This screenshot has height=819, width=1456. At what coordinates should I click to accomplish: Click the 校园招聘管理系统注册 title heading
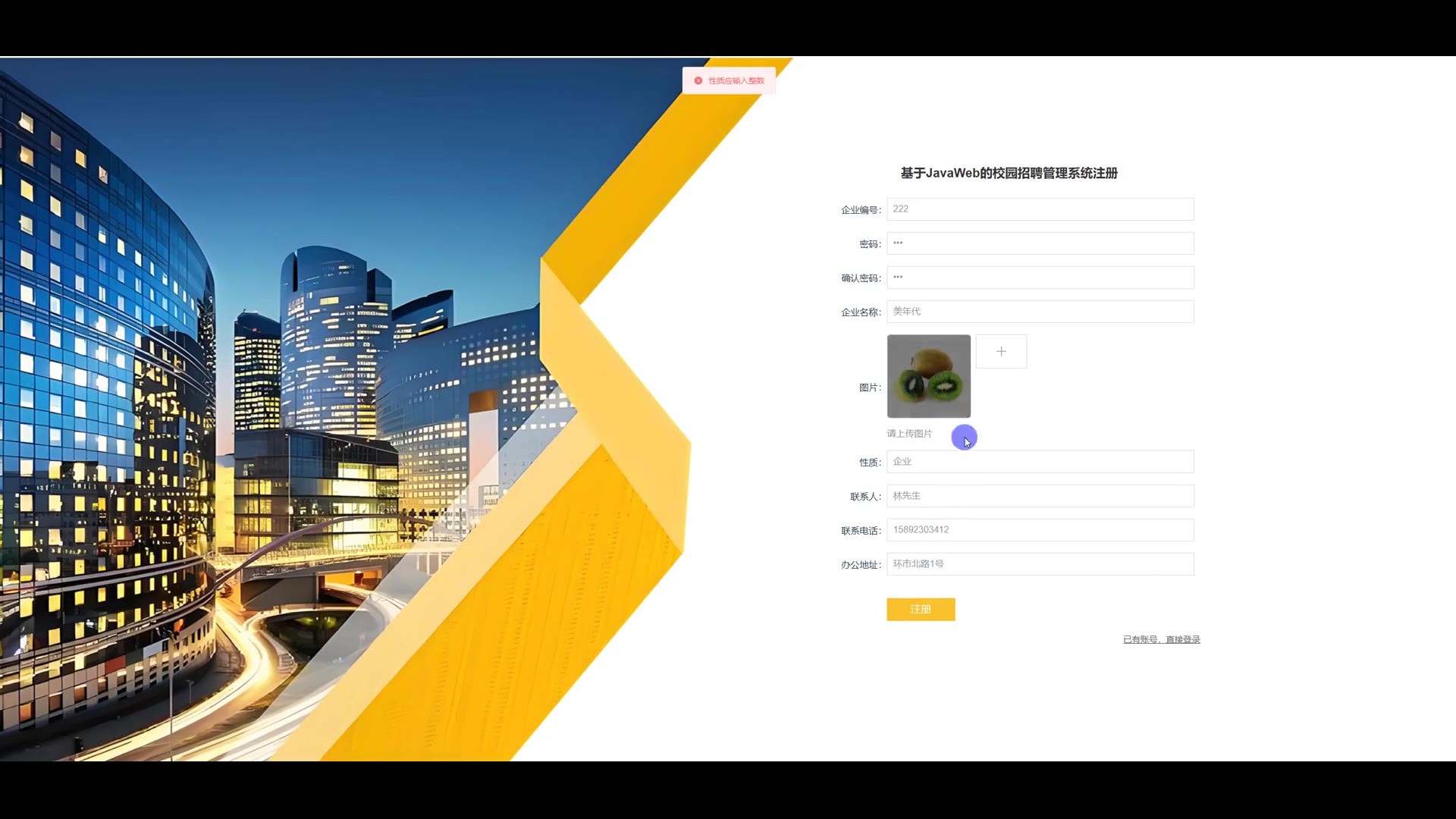pyautogui.click(x=1009, y=174)
